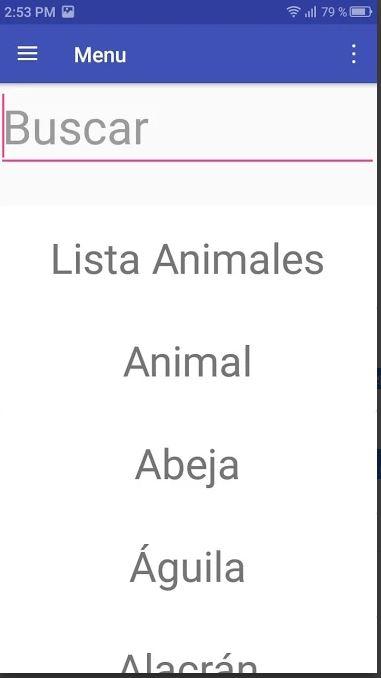
Task: Tap the Wi-Fi status icon
Action: (x=294, y=12)
